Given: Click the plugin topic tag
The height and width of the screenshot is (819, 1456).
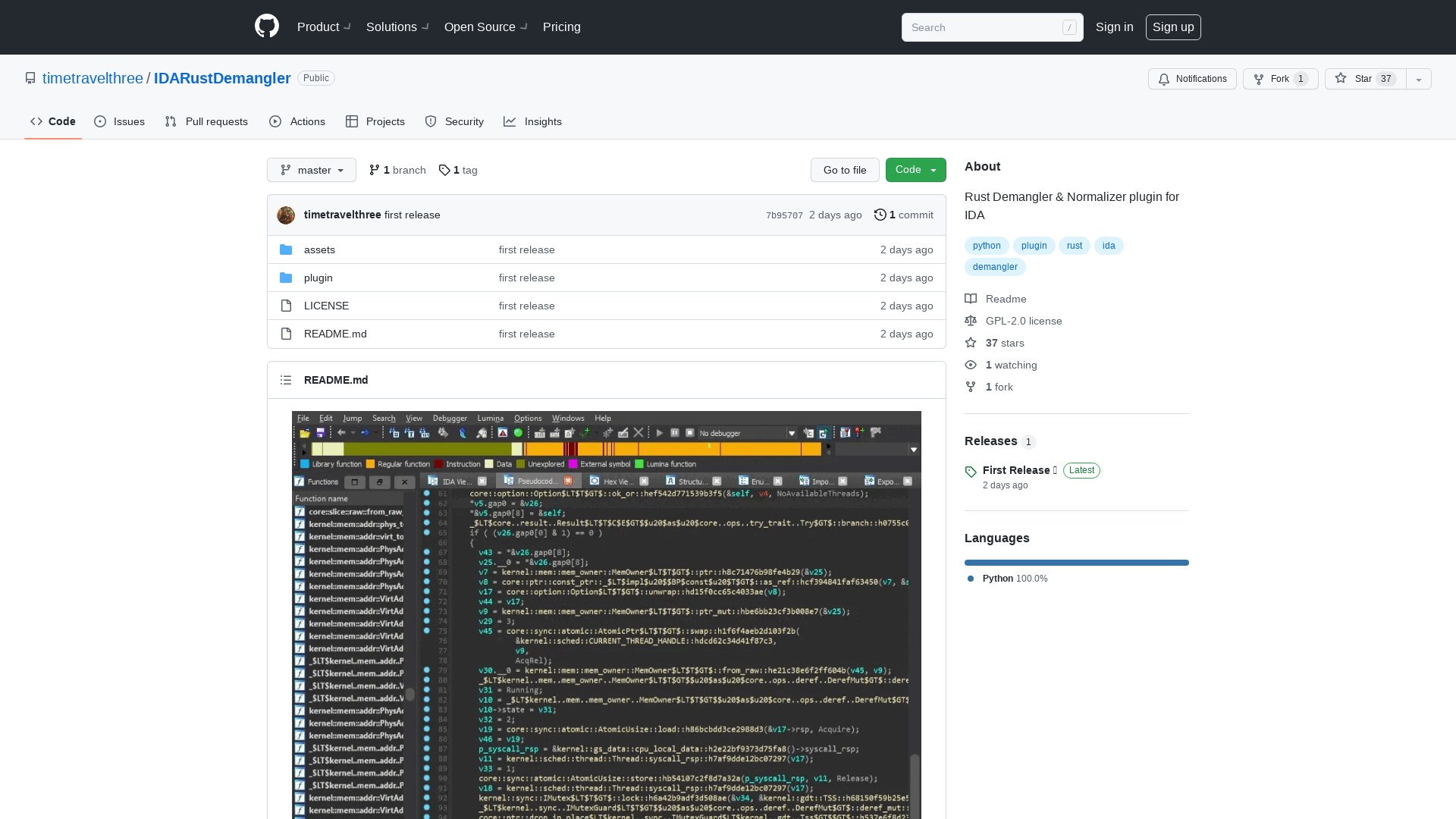Looking at the screenshot, I should [x=1034, y=246].
